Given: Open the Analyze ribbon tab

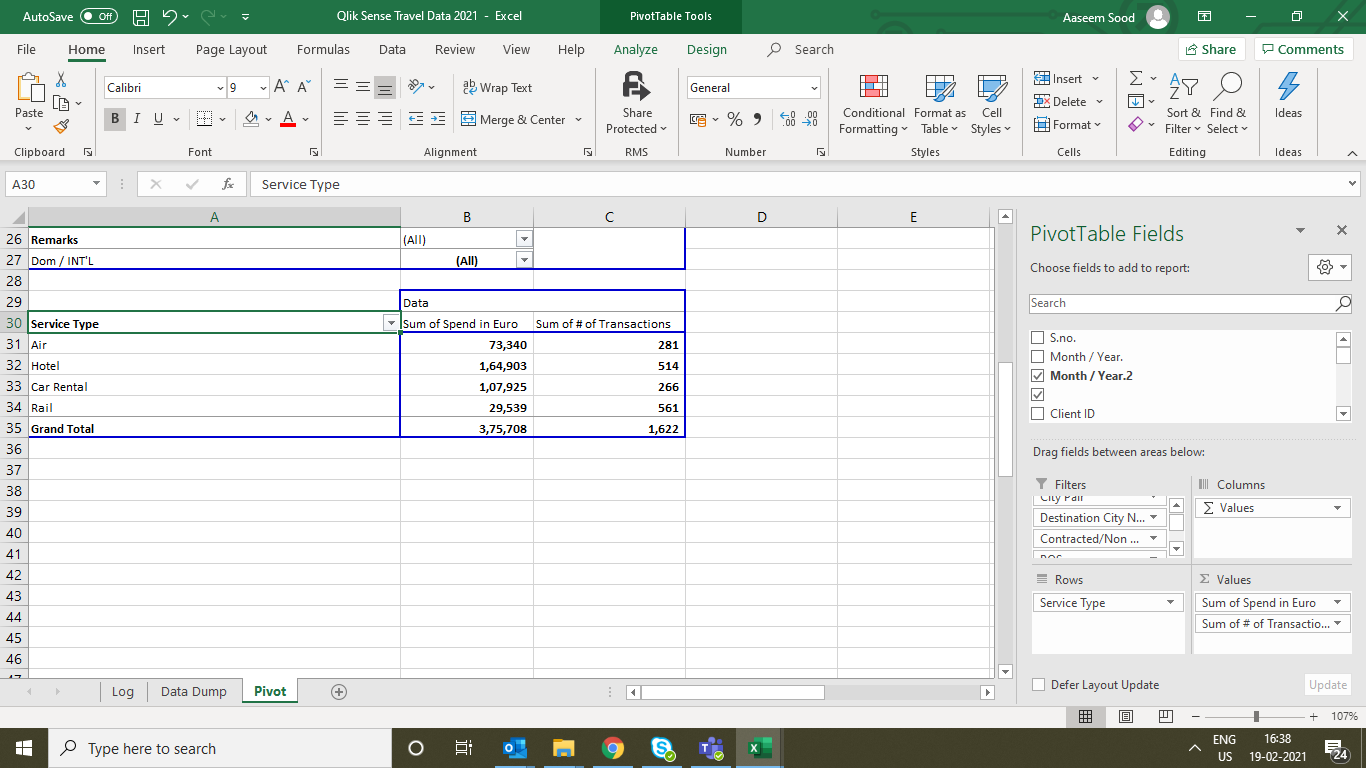Looking at the screenshot, I should (x=635, y=49).
